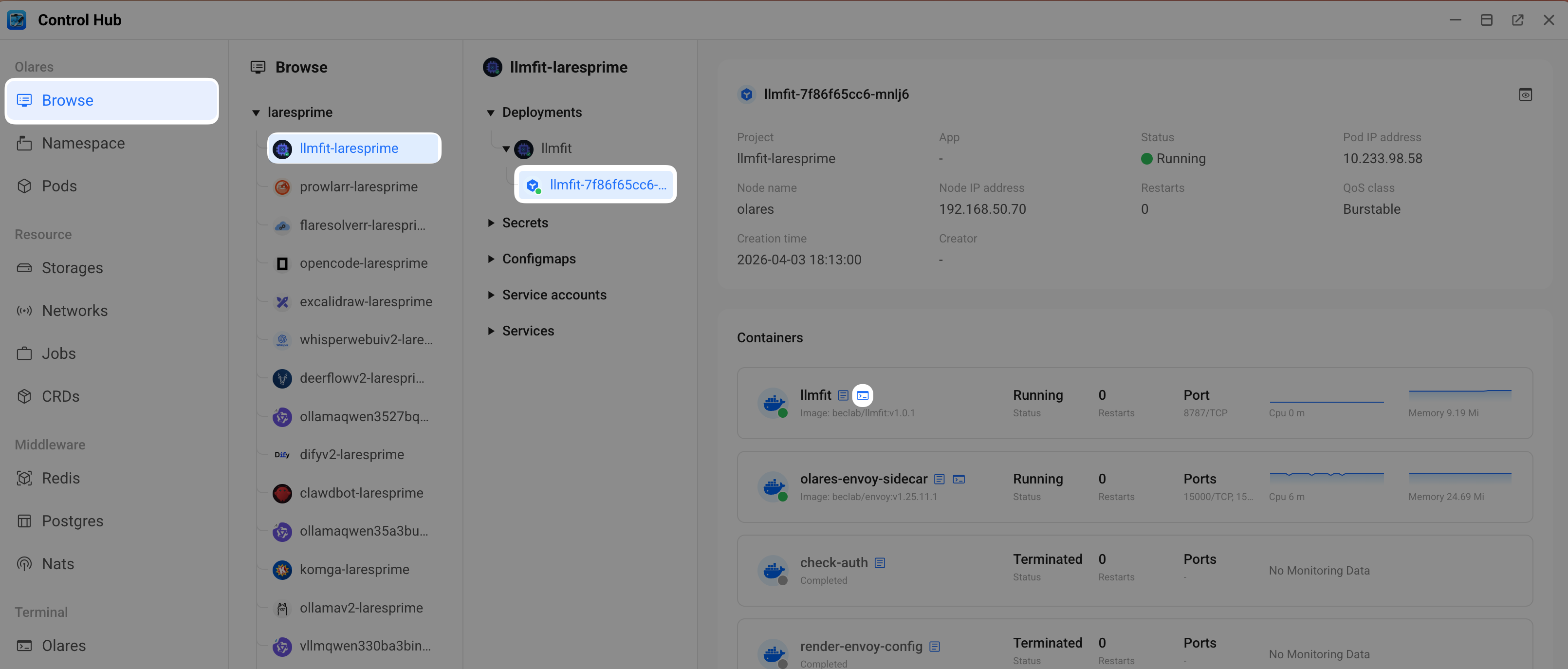The height and width of the screenshot is (669, 1568).
Task: View logs of check-auth container
Action: (x=880, y=563)
